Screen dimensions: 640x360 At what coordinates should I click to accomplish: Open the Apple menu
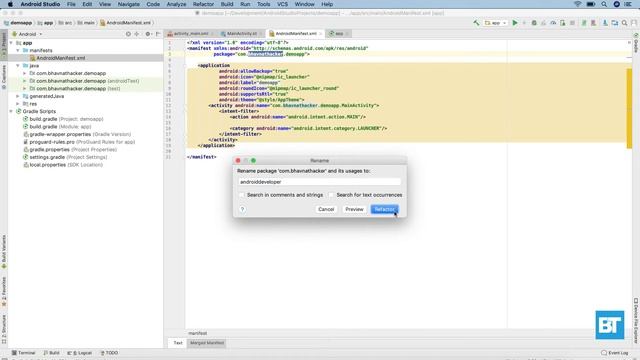coord(10,4)
